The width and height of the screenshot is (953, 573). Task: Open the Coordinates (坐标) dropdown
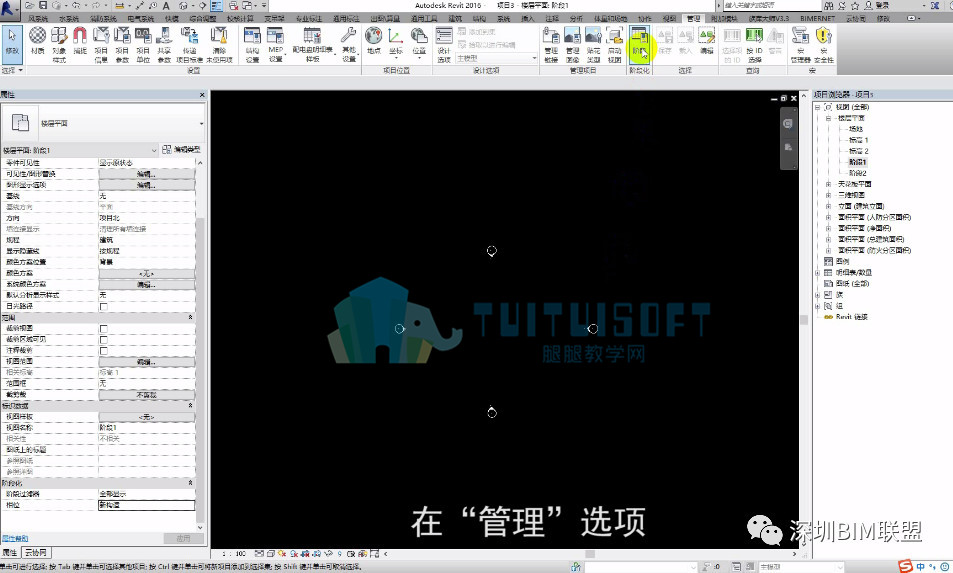click(x=396, y=44)
